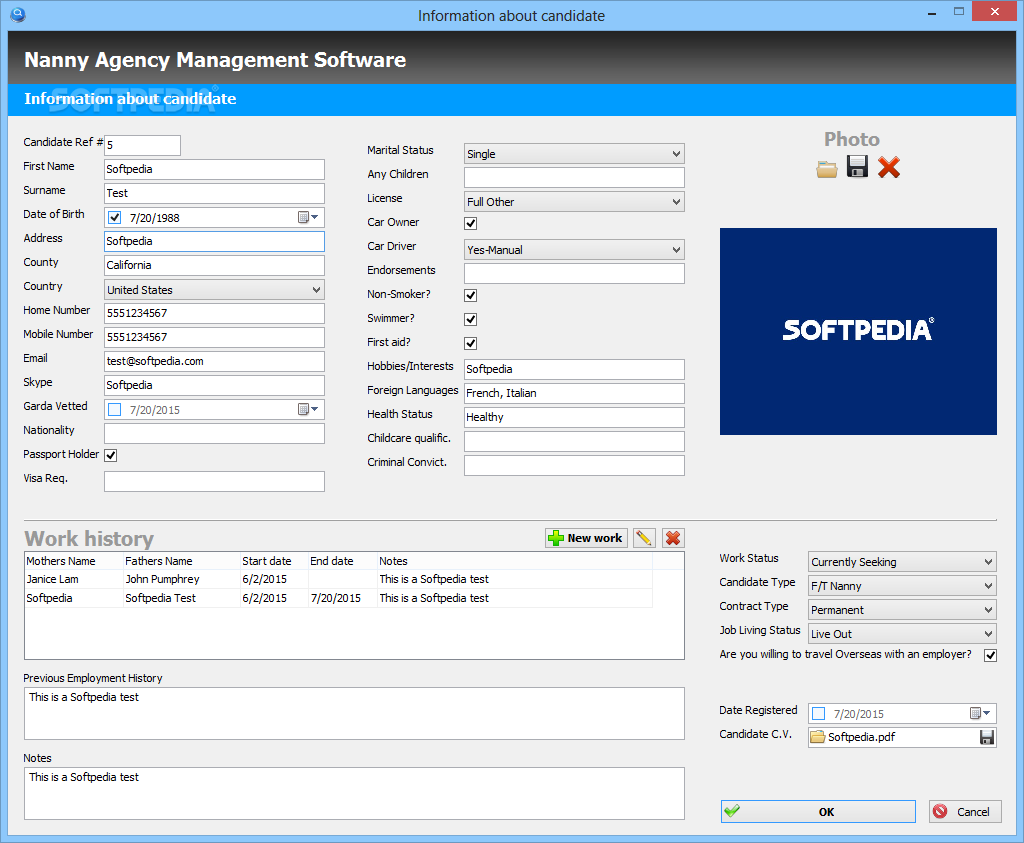
Task: Click the Endorsements field
Action: point(574,274)
